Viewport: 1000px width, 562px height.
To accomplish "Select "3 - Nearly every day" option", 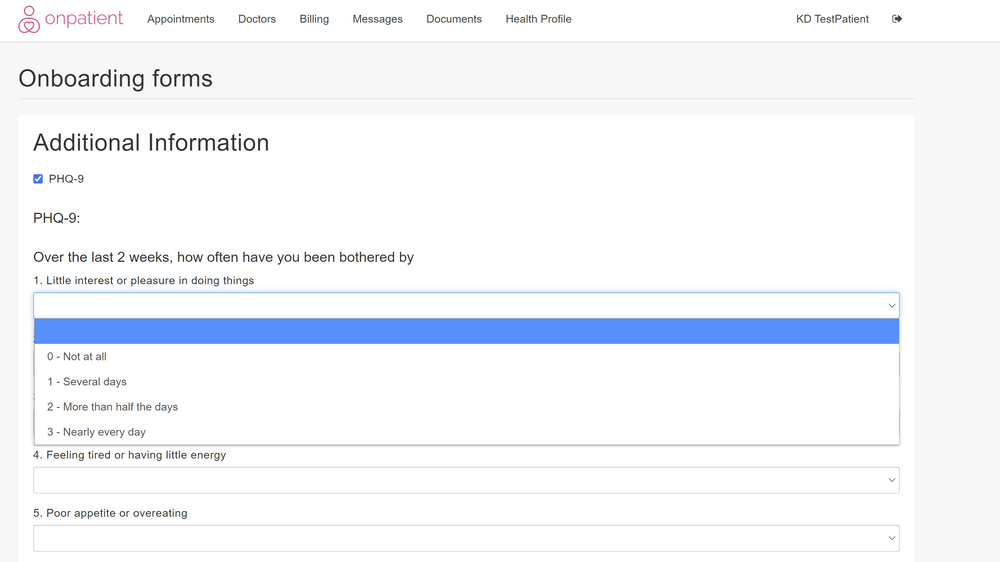I will (96, 432).
